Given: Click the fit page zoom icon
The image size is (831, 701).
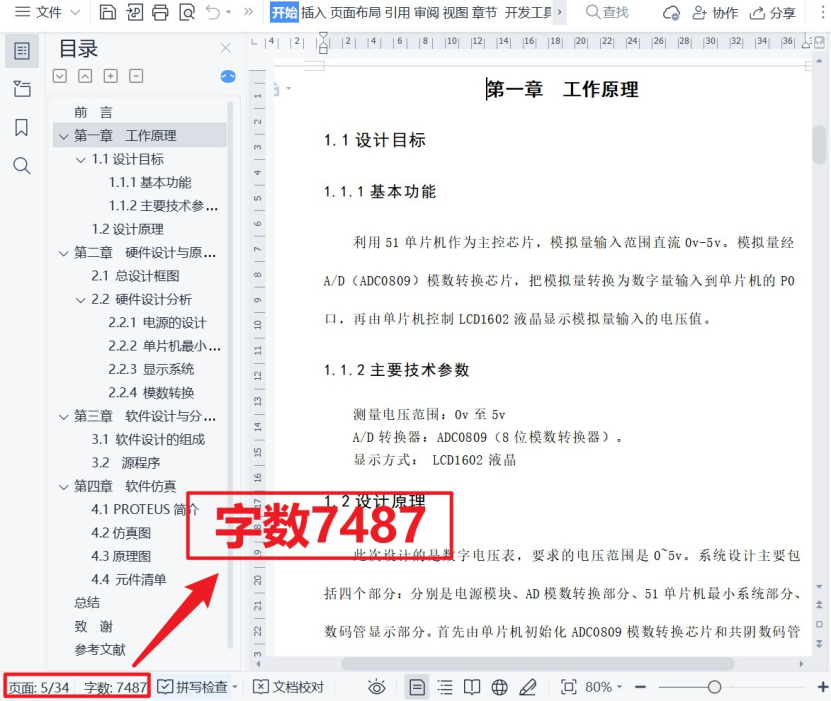Looking at the screenshot, I should (569, 687).
